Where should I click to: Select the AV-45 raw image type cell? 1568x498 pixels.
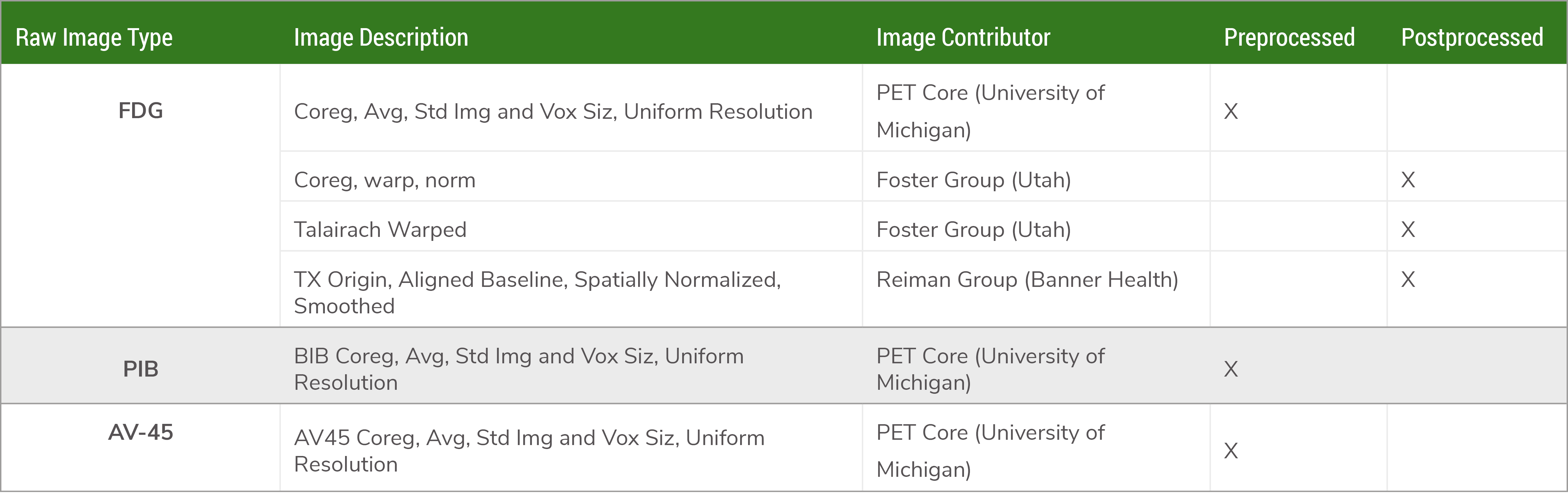[141, 432]
